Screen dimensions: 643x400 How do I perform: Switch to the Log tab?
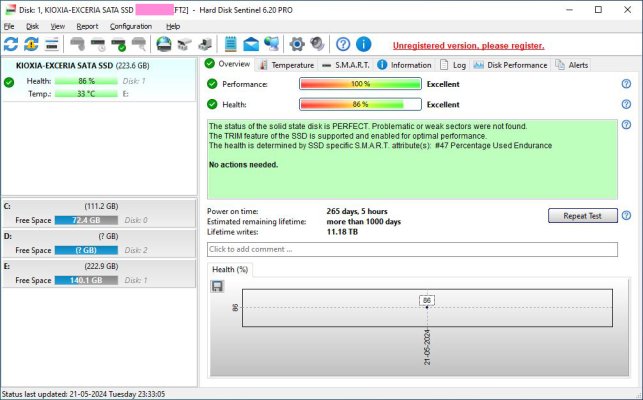click(453, 65)
